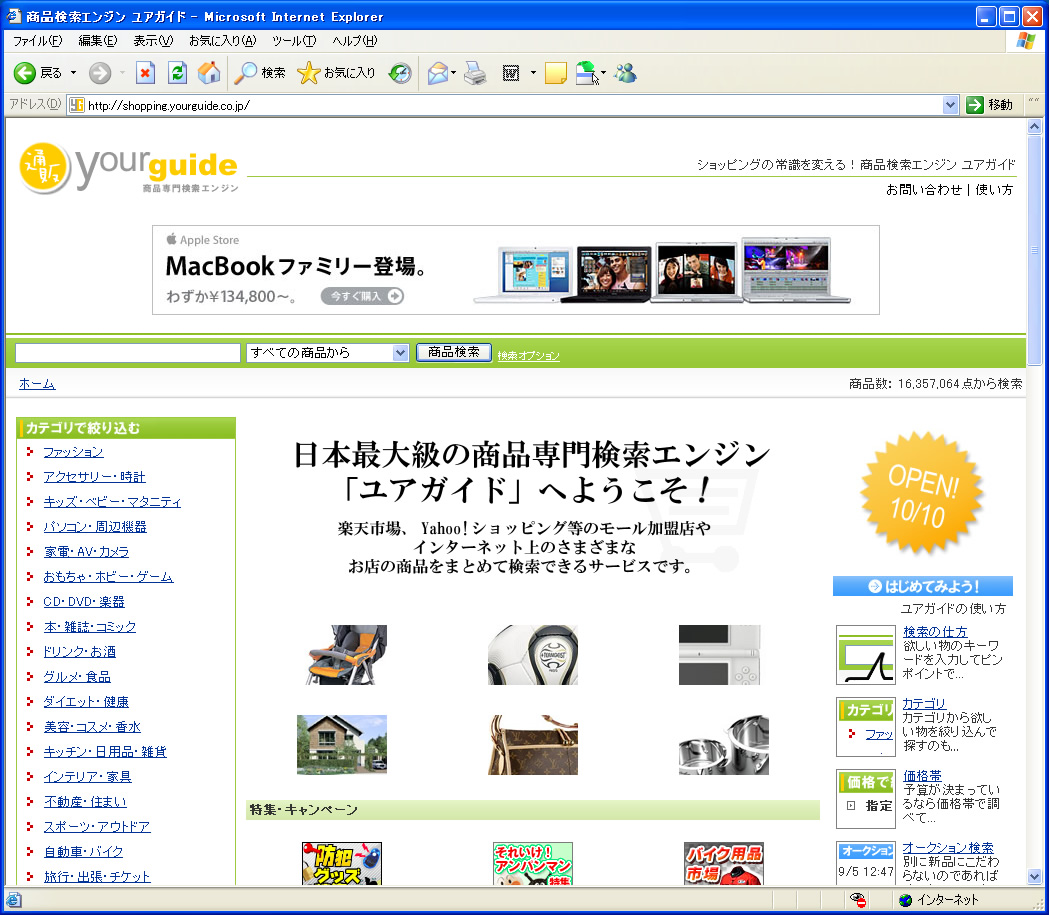Open the 表示(V) menu
Image resolution: width=1049 pixels, height=915 pixels.
tap(153, 41)
